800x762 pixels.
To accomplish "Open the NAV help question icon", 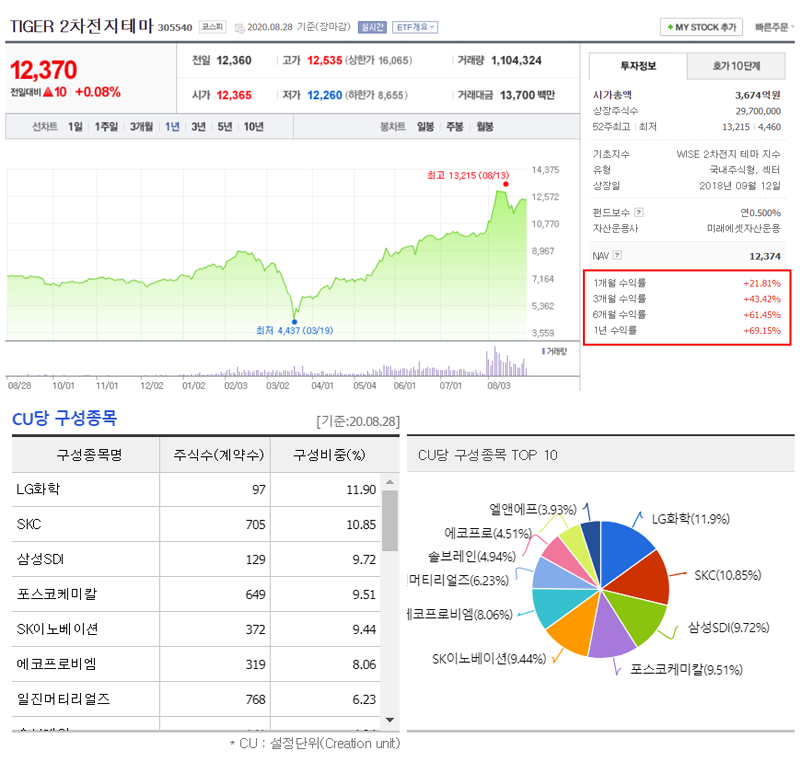I will (x=617, y=255).
